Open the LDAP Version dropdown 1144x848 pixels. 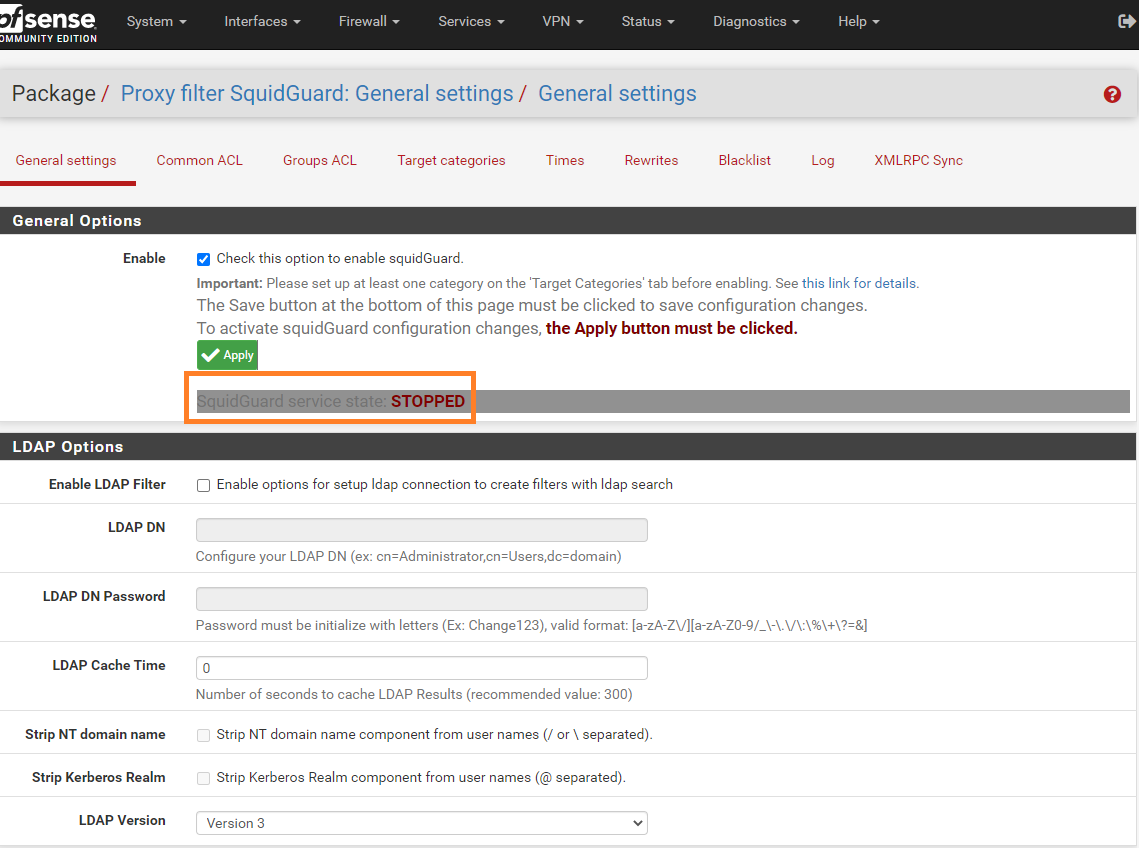click(x=422, y=822)
